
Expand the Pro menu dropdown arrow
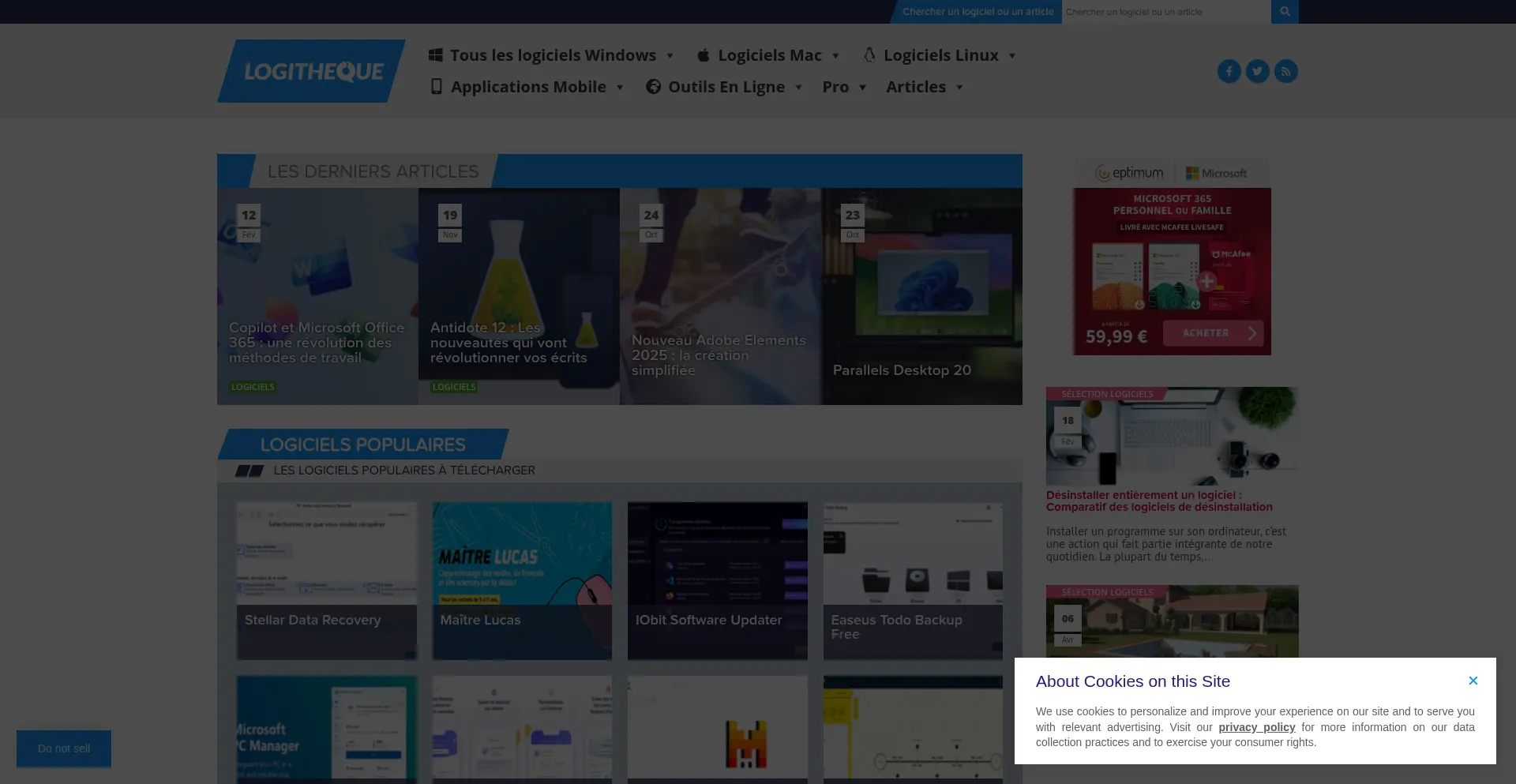(x=862, y=88)
